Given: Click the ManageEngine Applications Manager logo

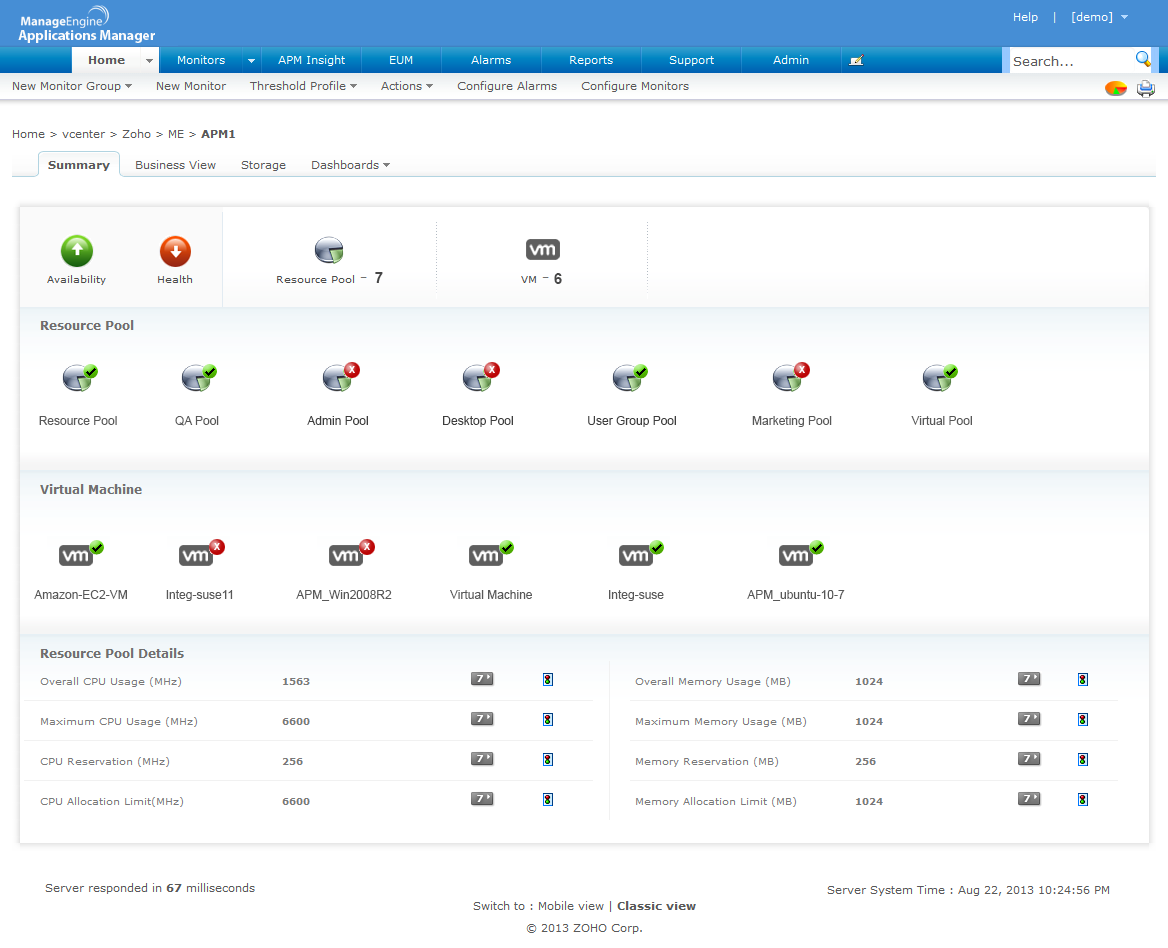Looking at the screenshot, I should (86, 25).
